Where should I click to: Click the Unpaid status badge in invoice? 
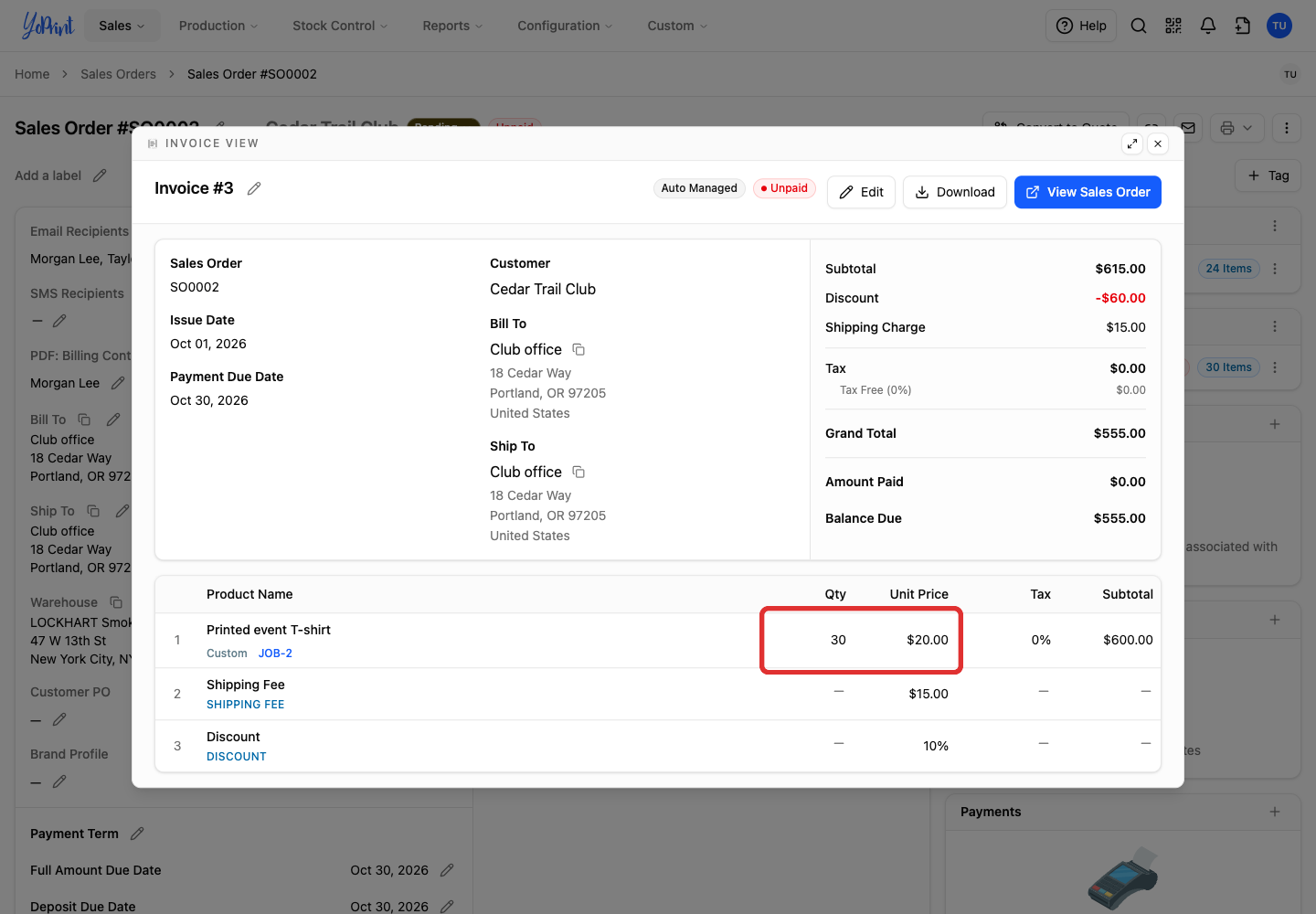[x=784, y=188]
